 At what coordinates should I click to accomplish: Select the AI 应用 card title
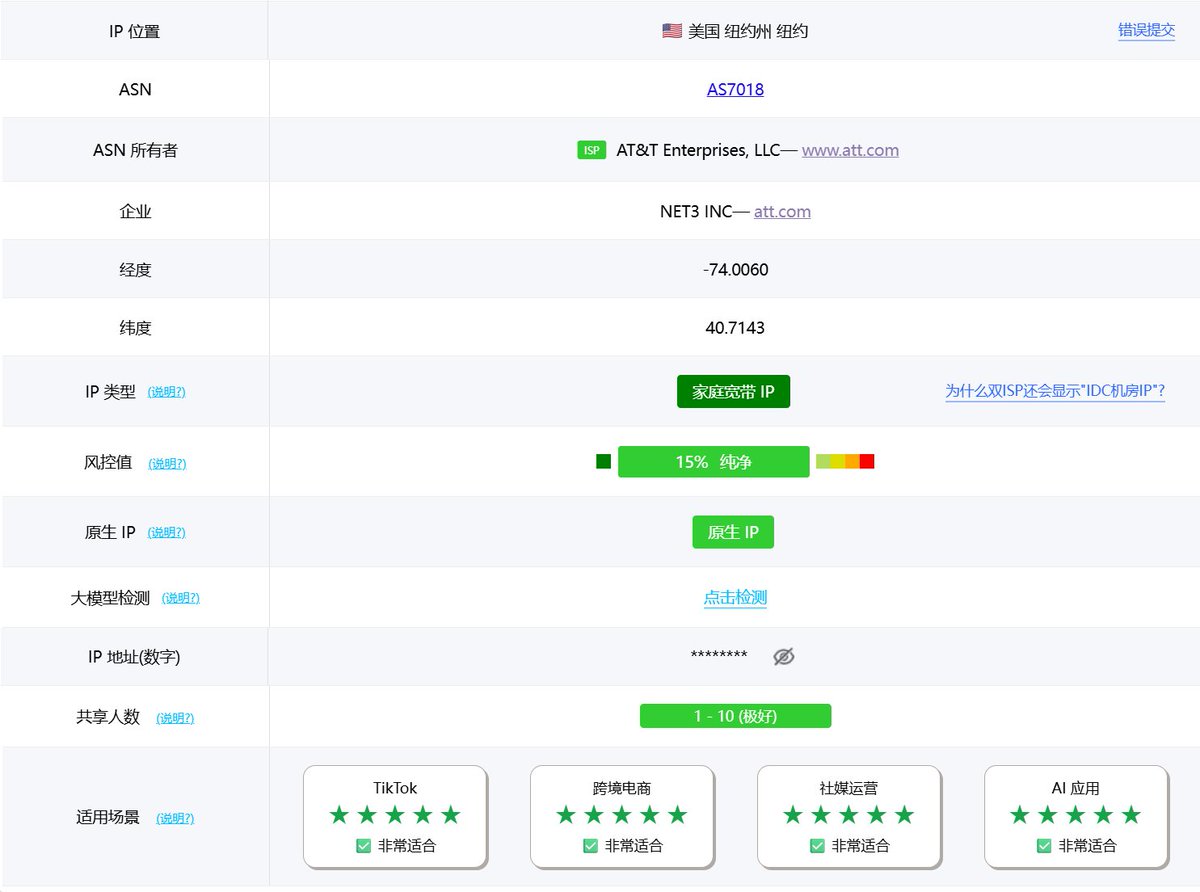click(x=1076, y=788)
